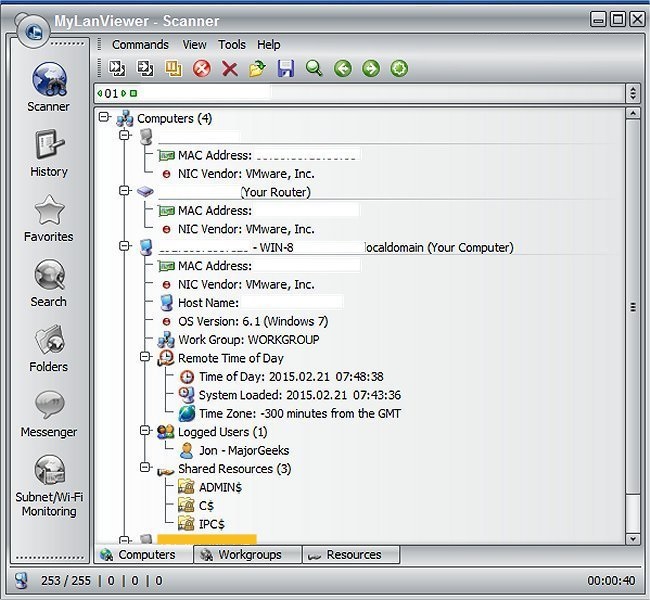
Task: Click the red X delete toolbar icon
Action: coord(229,69)
